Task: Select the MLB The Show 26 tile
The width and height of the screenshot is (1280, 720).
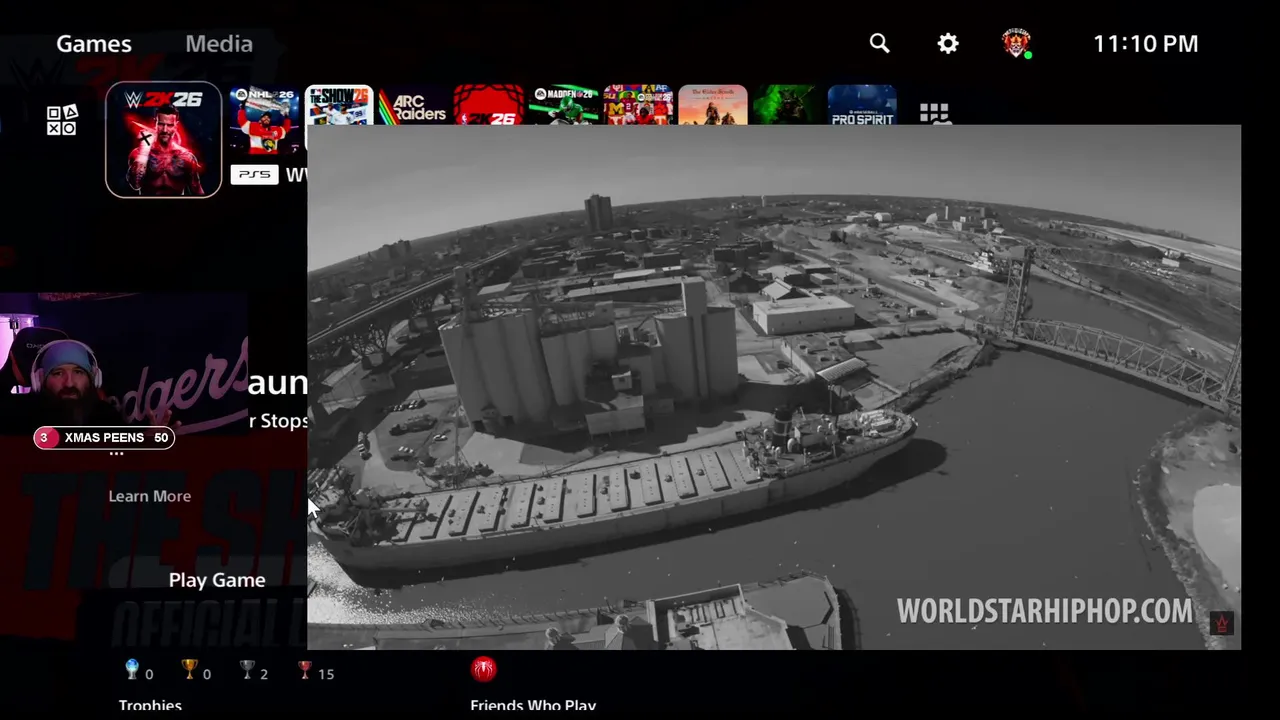Action: tap(339, 105)
